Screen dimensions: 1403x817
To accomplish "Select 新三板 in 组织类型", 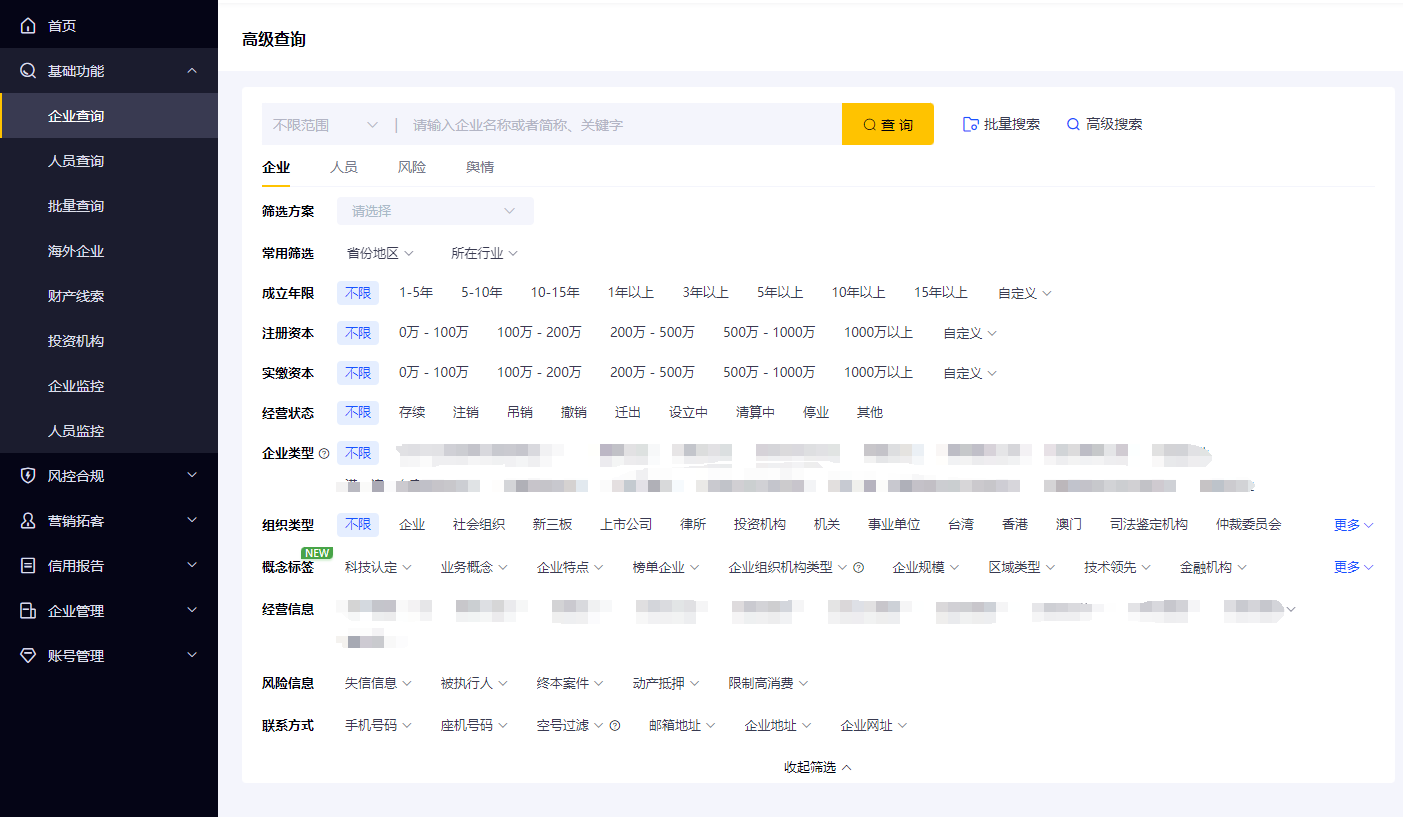I will (552, 525).
